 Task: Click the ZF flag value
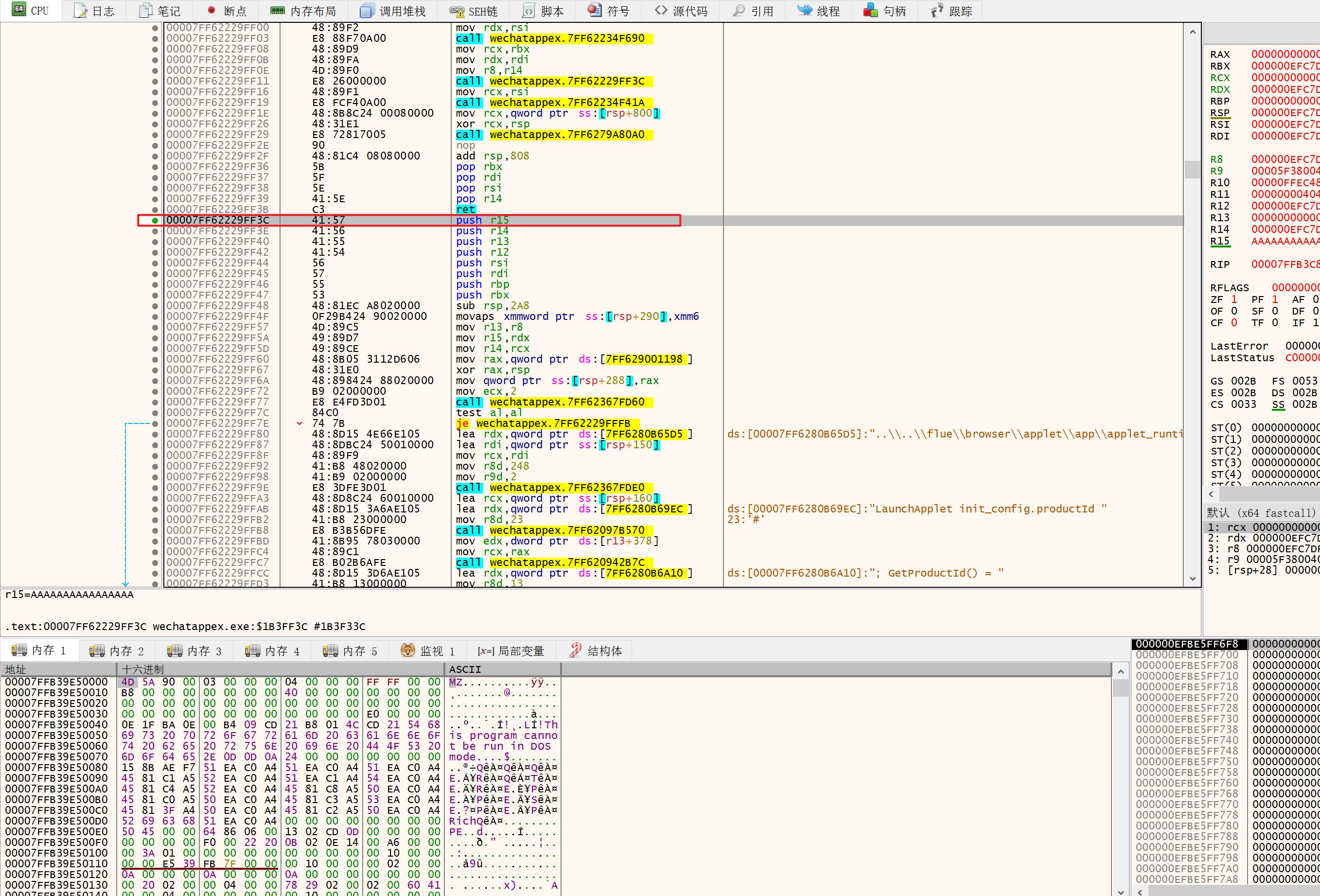click(x=1233, y=299)
